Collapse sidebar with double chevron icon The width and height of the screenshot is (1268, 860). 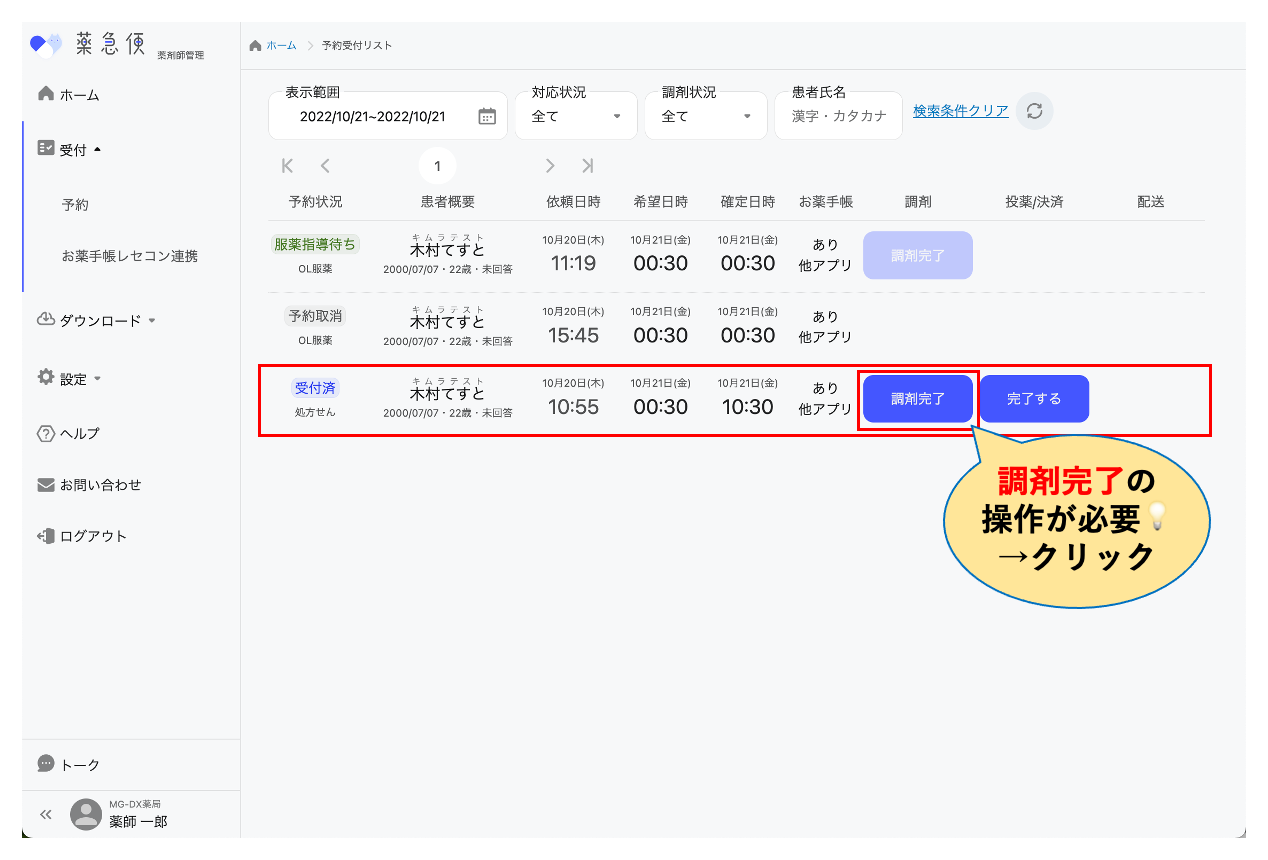tap(45, 814)
